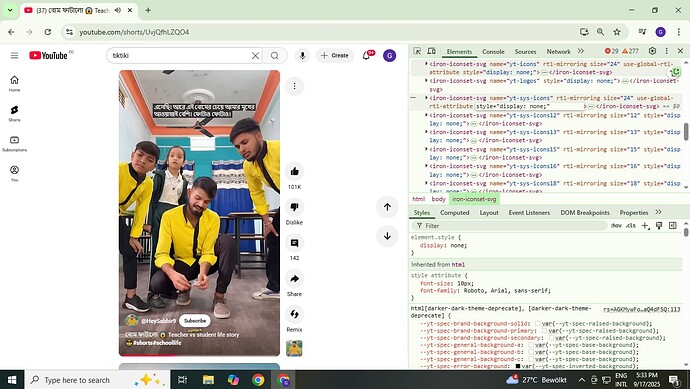The image size is (690, 389).
Task: Share this short video
Action: click(x=294, y=279)
